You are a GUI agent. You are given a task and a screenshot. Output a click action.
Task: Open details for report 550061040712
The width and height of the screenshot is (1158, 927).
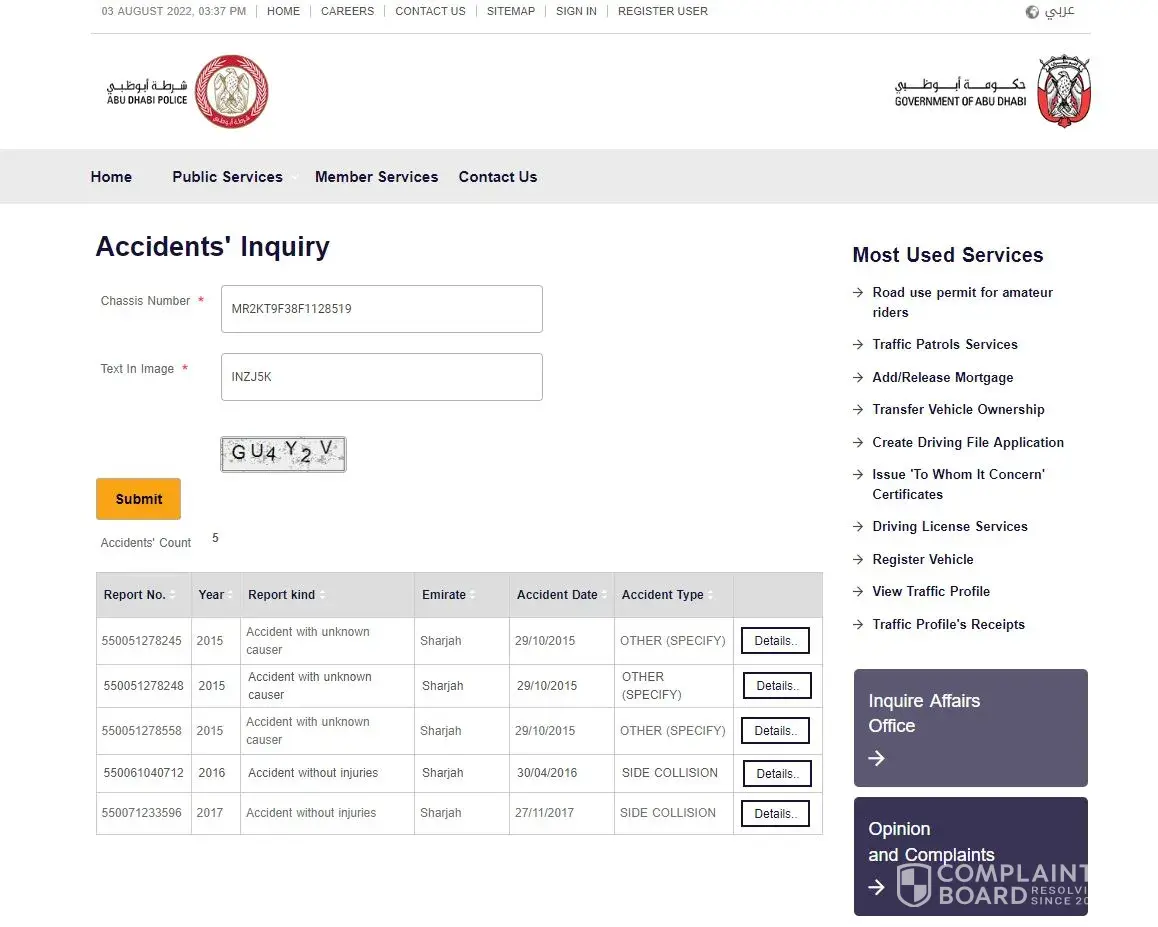[x=777, y=773]
